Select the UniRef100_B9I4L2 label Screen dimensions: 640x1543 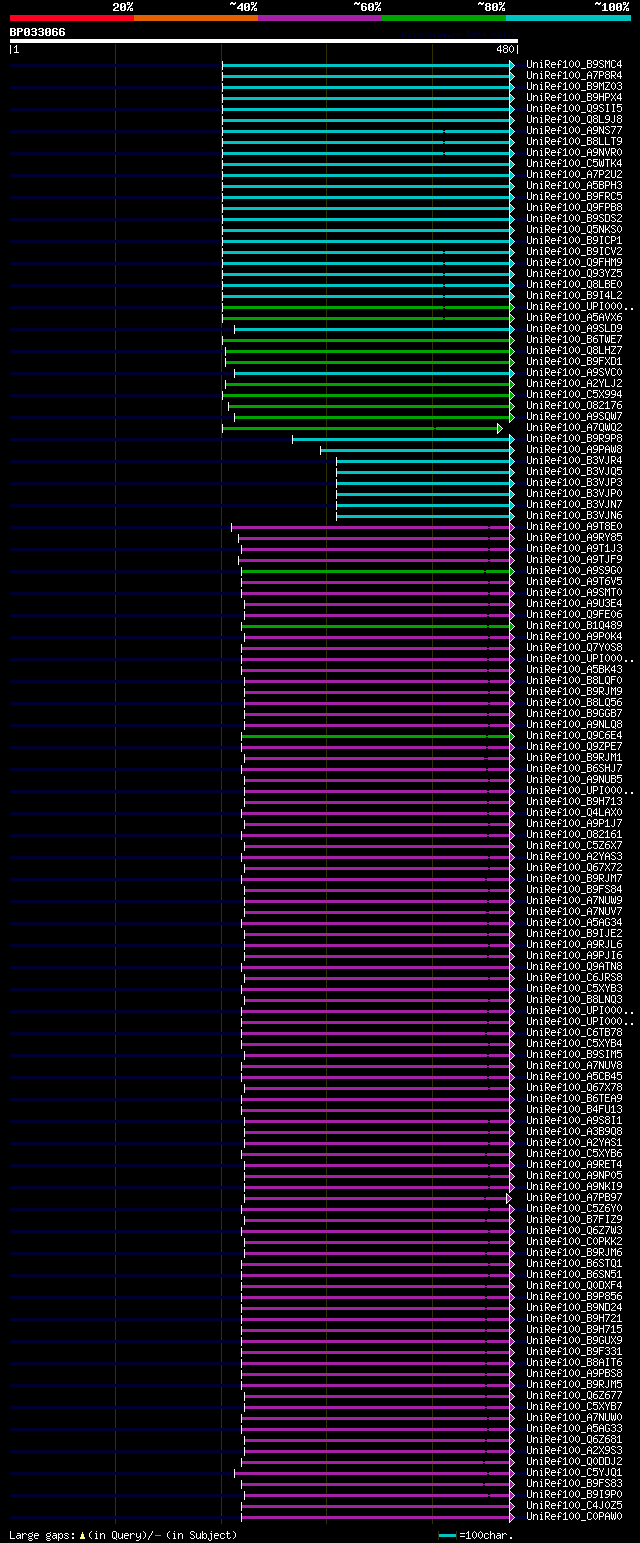click(574, 296)
